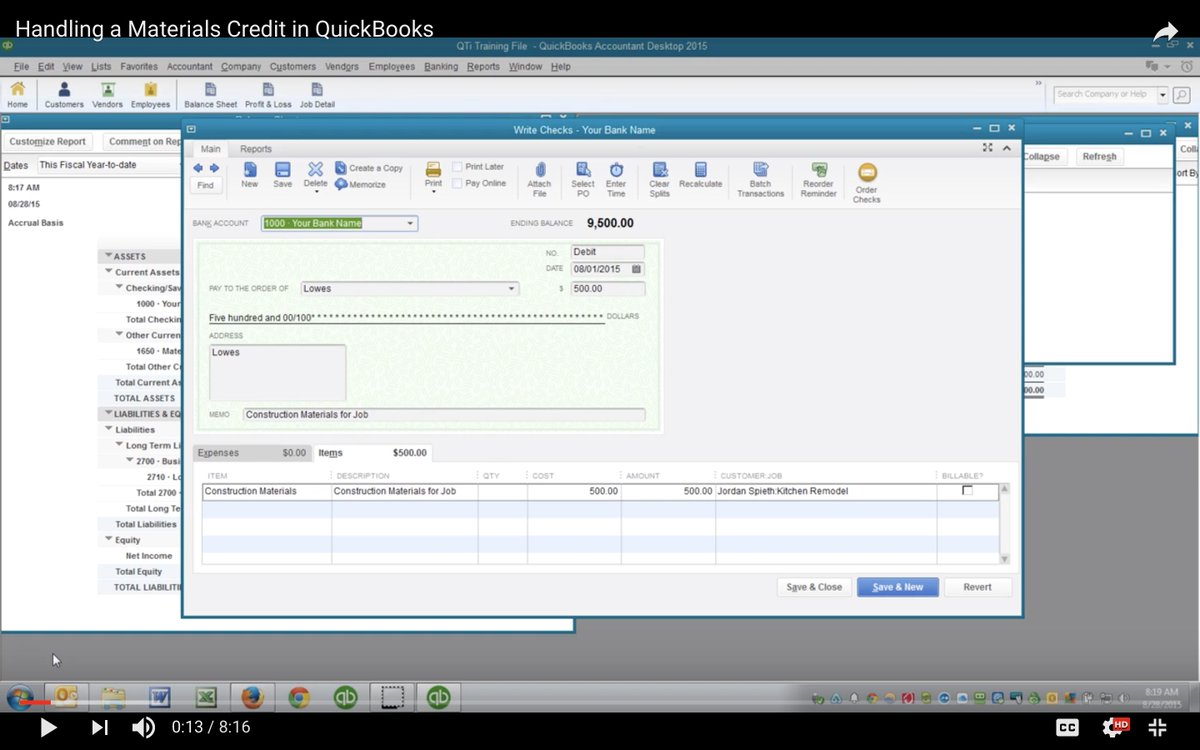
Task: Click the check amount field
Action: 608,288
